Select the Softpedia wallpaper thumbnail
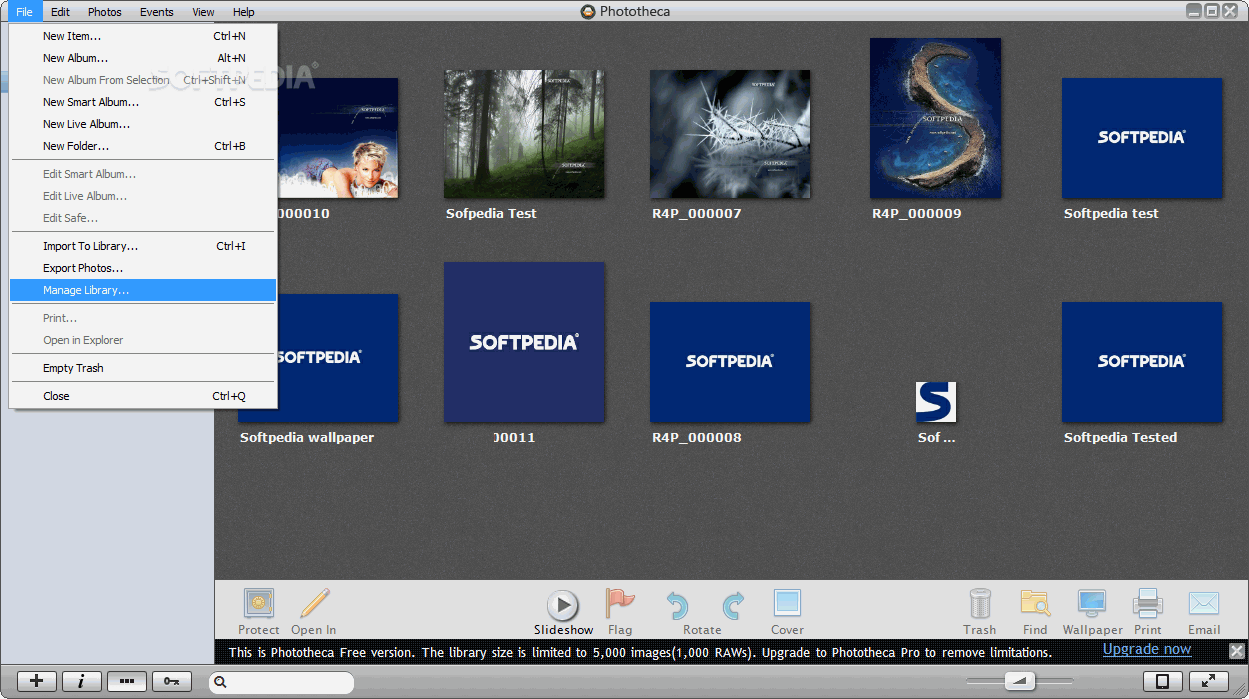 click(338, 358)
